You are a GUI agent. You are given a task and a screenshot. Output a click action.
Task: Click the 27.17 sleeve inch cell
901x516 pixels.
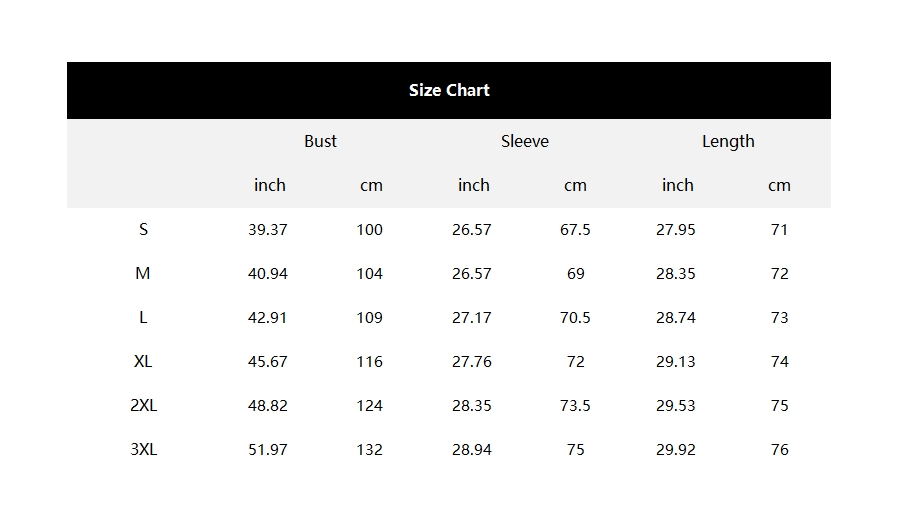[472, 318]
